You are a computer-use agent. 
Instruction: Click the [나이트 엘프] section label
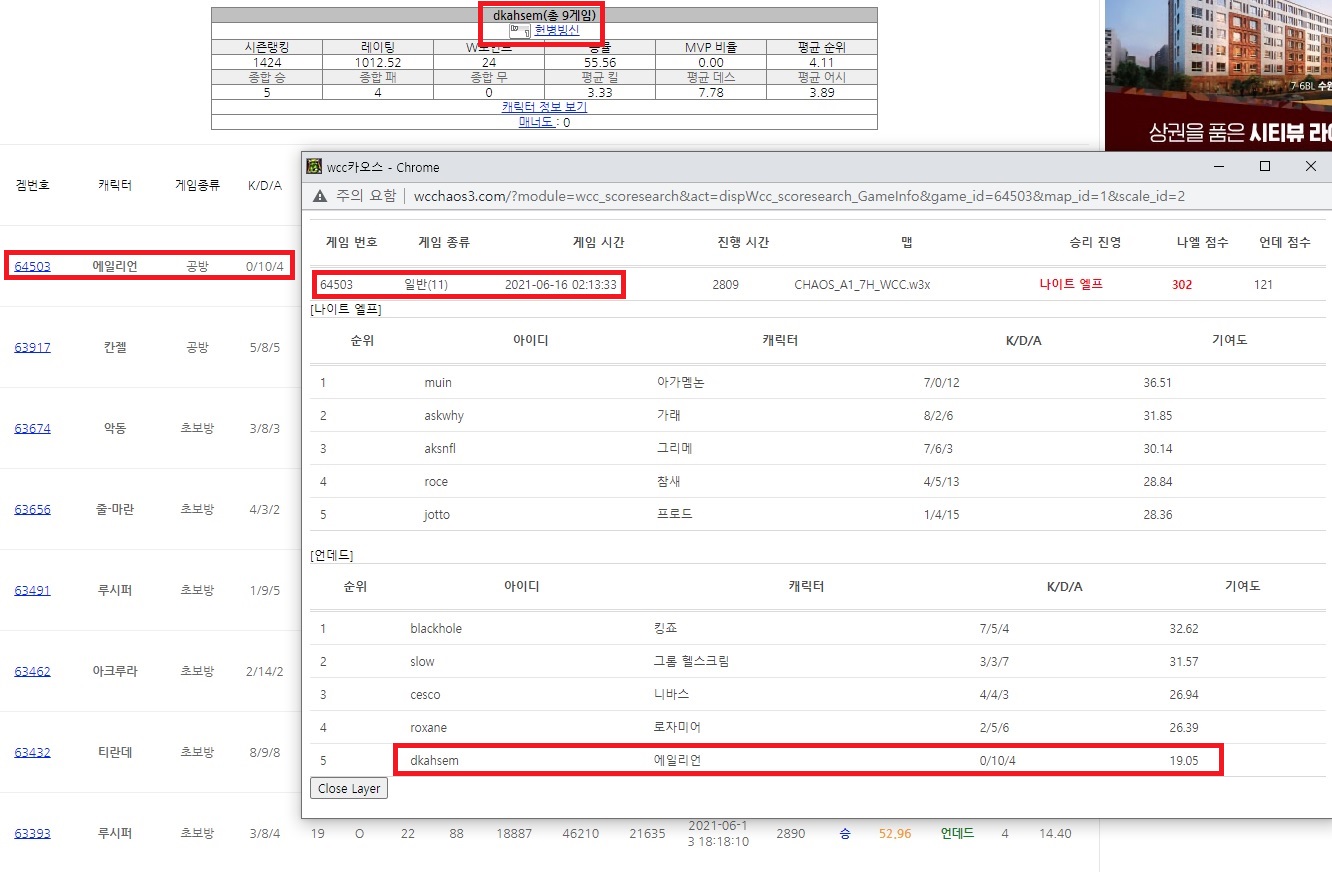(346, 309)
